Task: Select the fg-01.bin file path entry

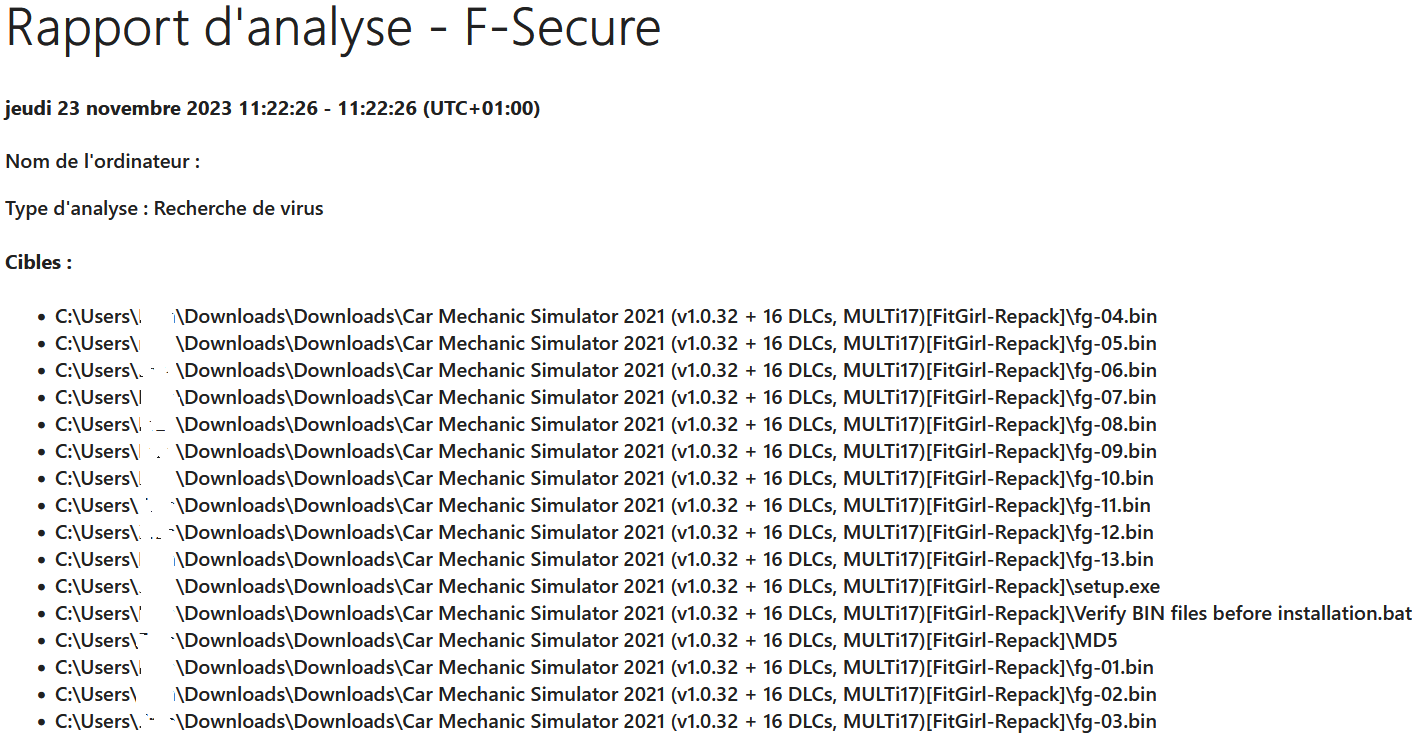Action: coord(604,668)
